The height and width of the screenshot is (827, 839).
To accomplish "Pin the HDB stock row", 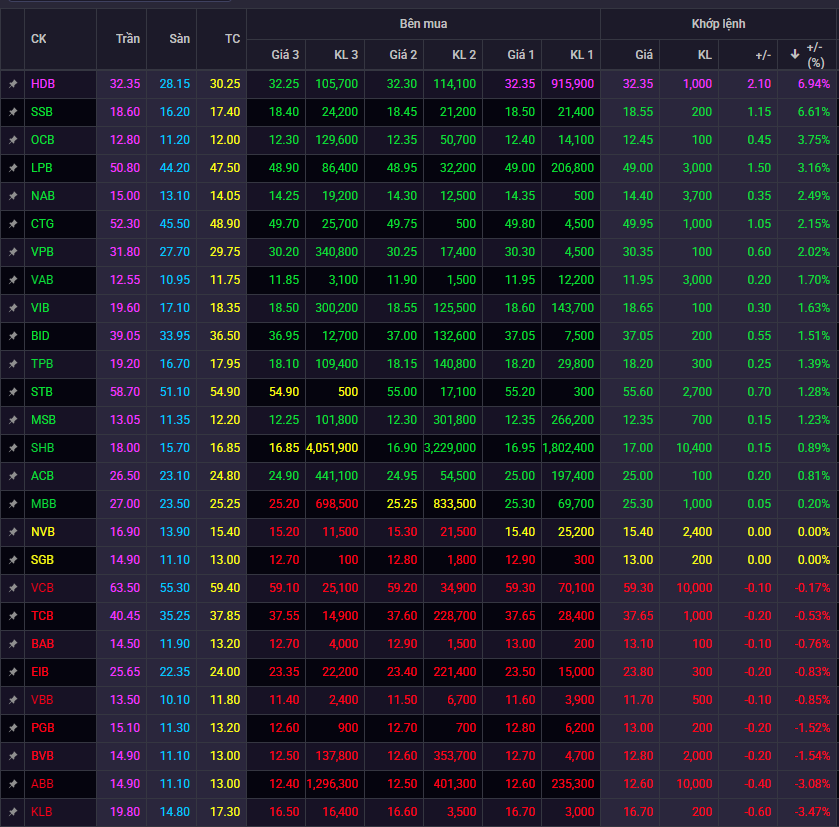I will 13,84.
